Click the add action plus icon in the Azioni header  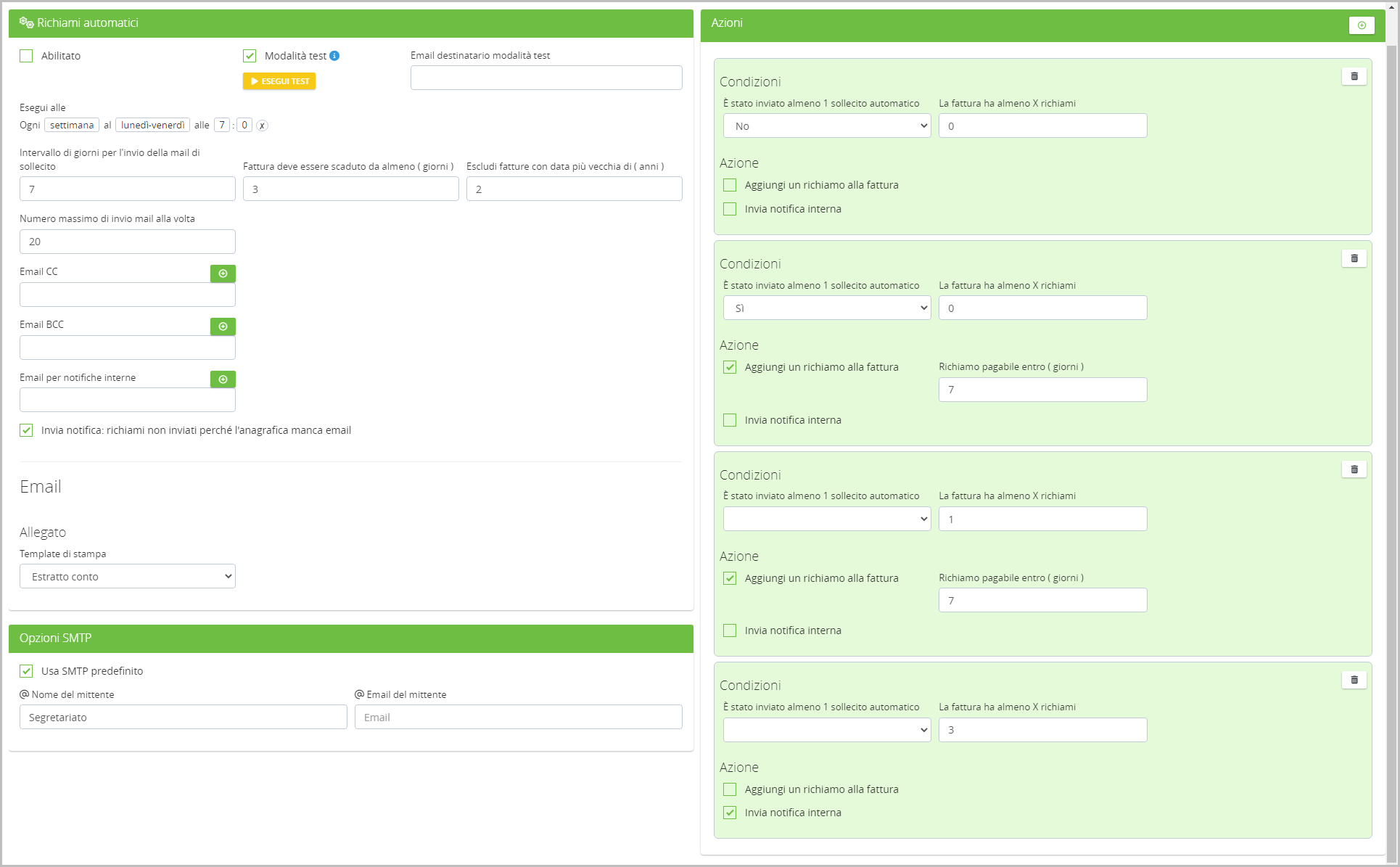click(1362, 25)
